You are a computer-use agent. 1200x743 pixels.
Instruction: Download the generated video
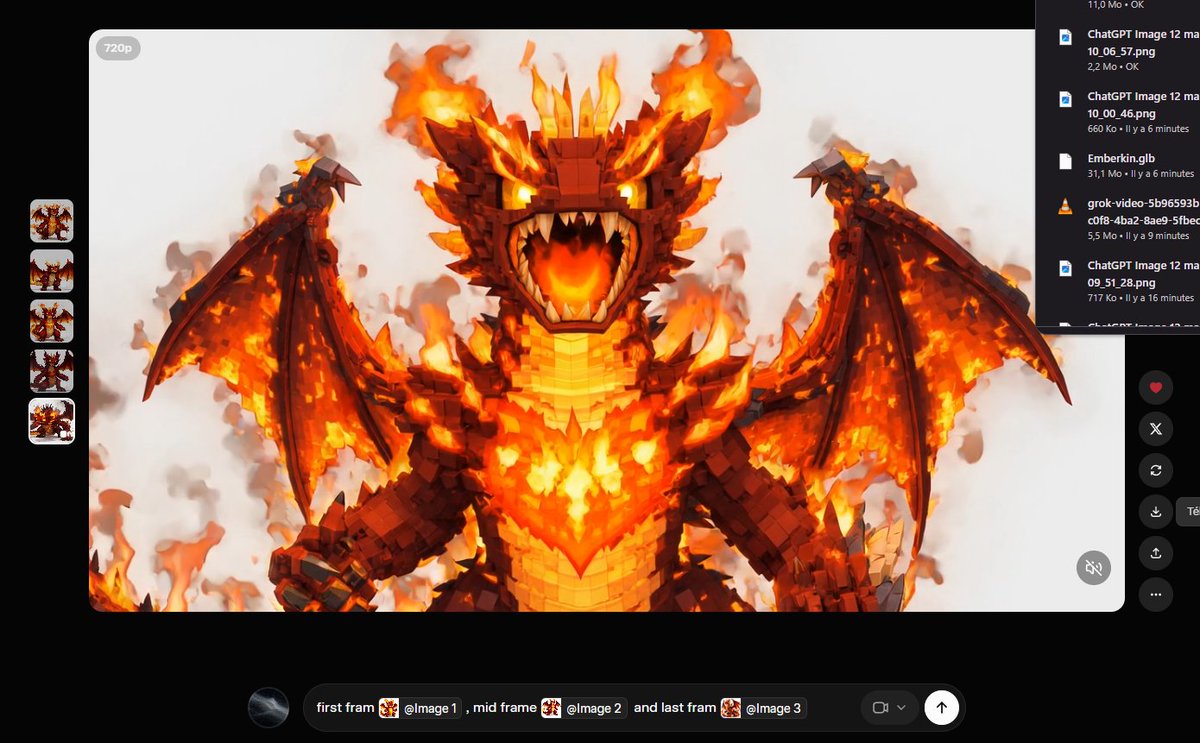pyautogui.click(x=1156, y=512)
